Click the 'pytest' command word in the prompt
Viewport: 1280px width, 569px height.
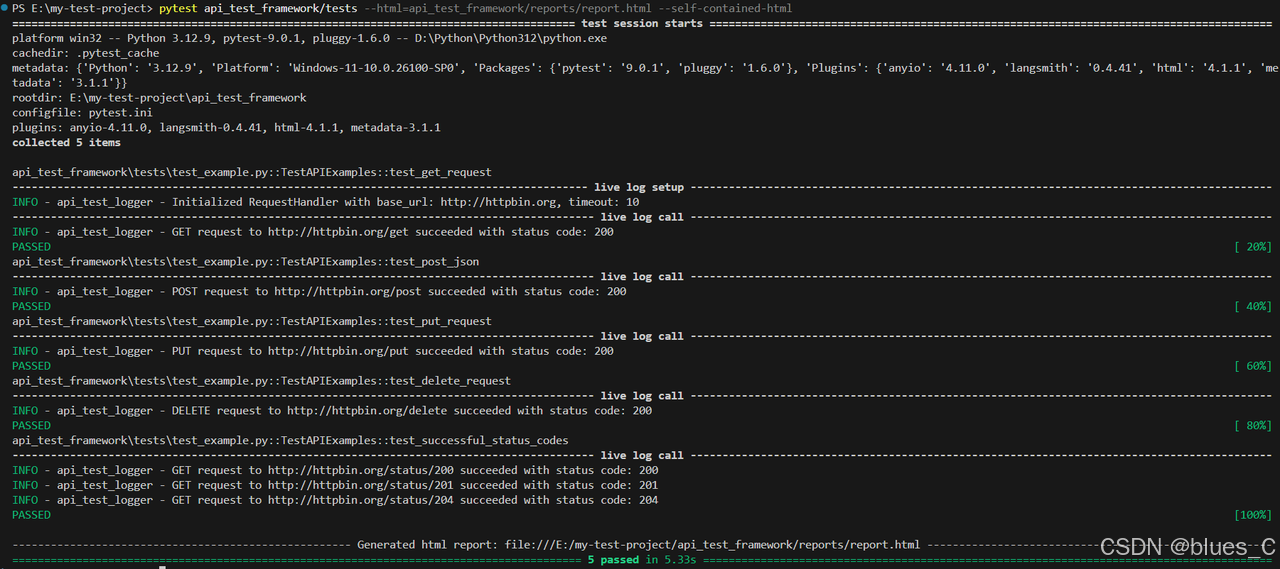pos(178,8)
